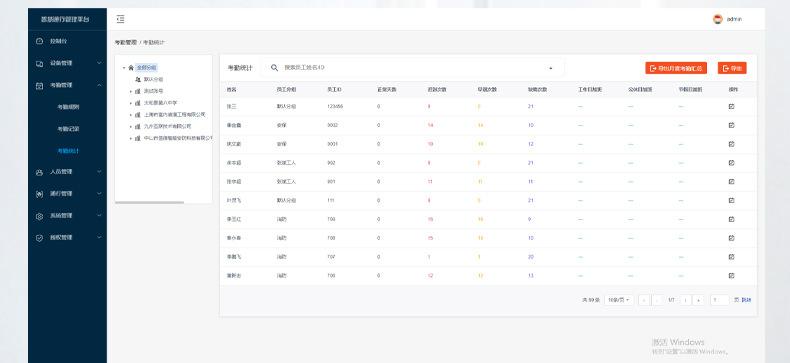Open the 10条/页 page size dropdown
The height and width of the screenshot is (363, 790).
619,300
